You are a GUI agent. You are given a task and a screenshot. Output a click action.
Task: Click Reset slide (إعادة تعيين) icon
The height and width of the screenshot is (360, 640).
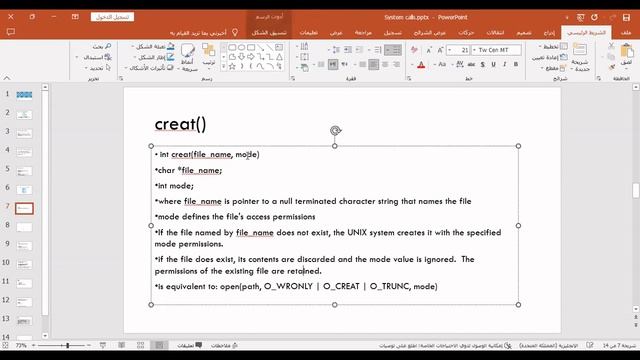click(564, 57)
